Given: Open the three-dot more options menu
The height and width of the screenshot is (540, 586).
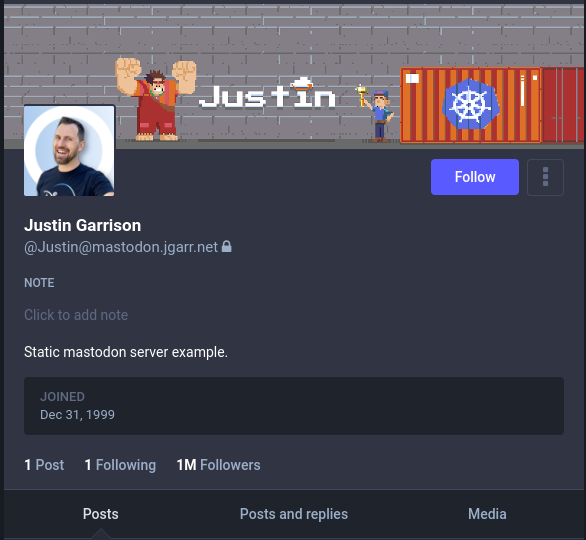Looking at the screenshot, I should click(545, 177).
